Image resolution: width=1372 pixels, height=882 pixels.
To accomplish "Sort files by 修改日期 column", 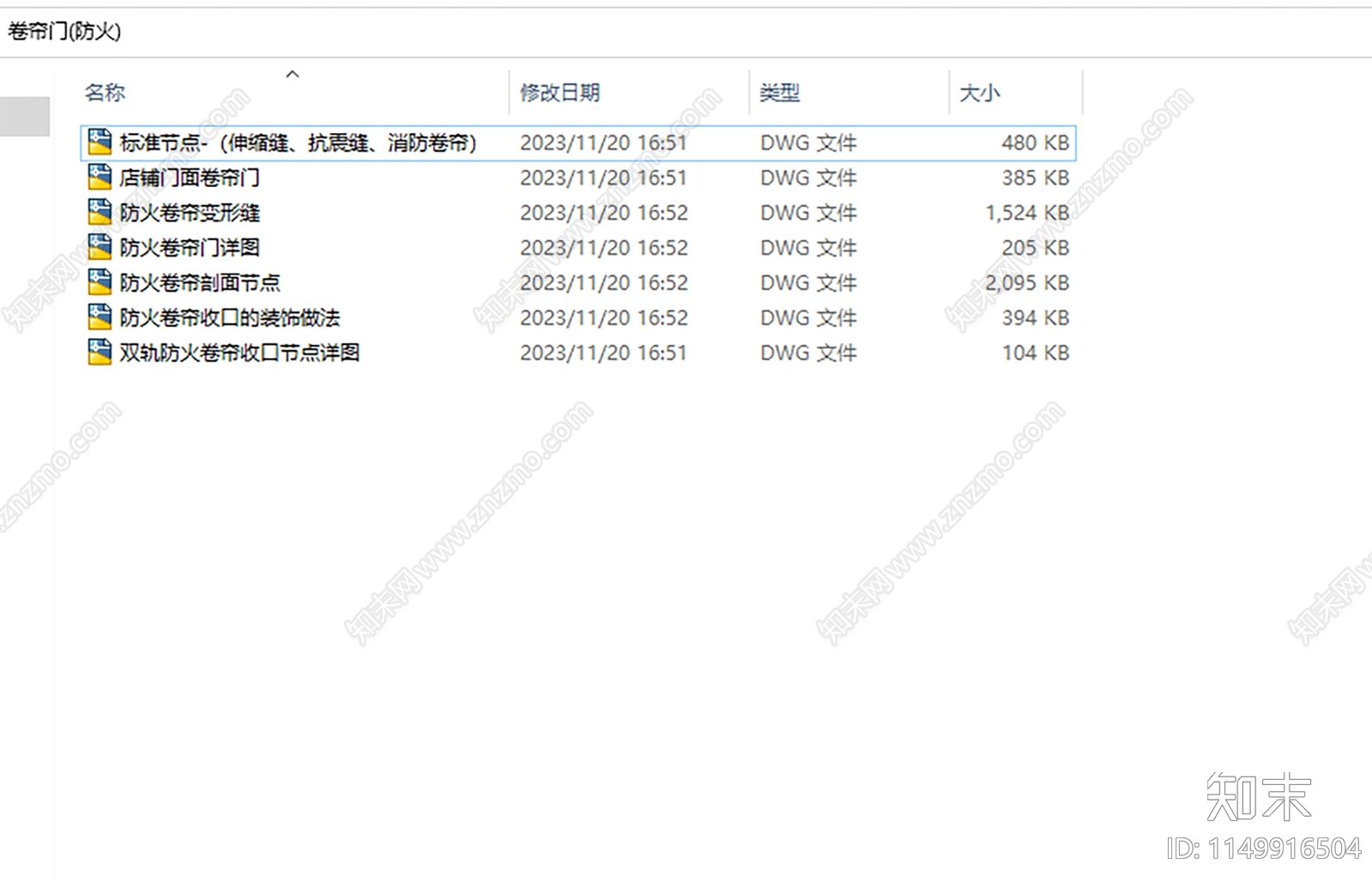I will [x=560, y=93].
